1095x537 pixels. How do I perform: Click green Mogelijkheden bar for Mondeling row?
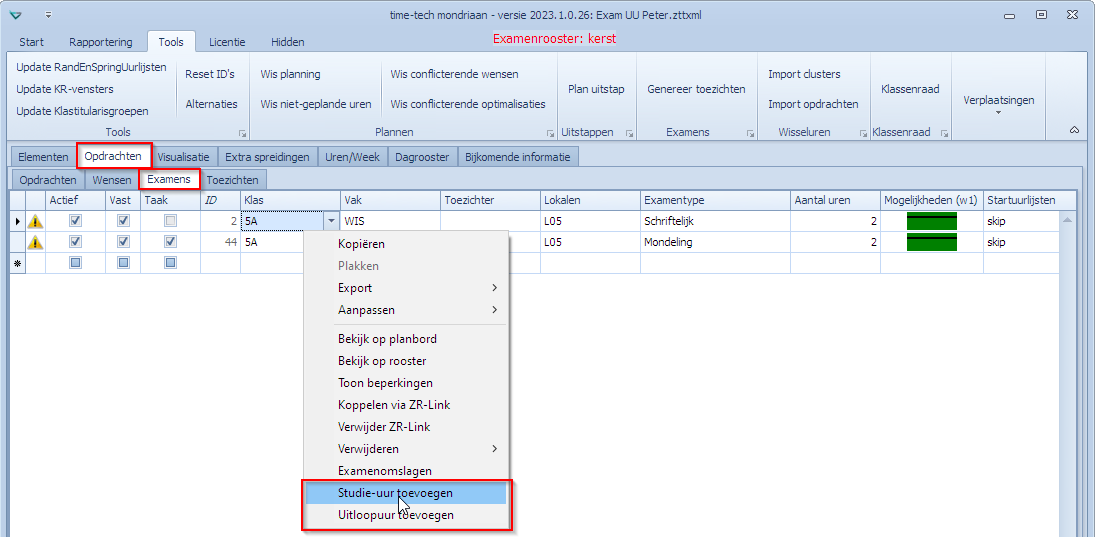(932, 242)
